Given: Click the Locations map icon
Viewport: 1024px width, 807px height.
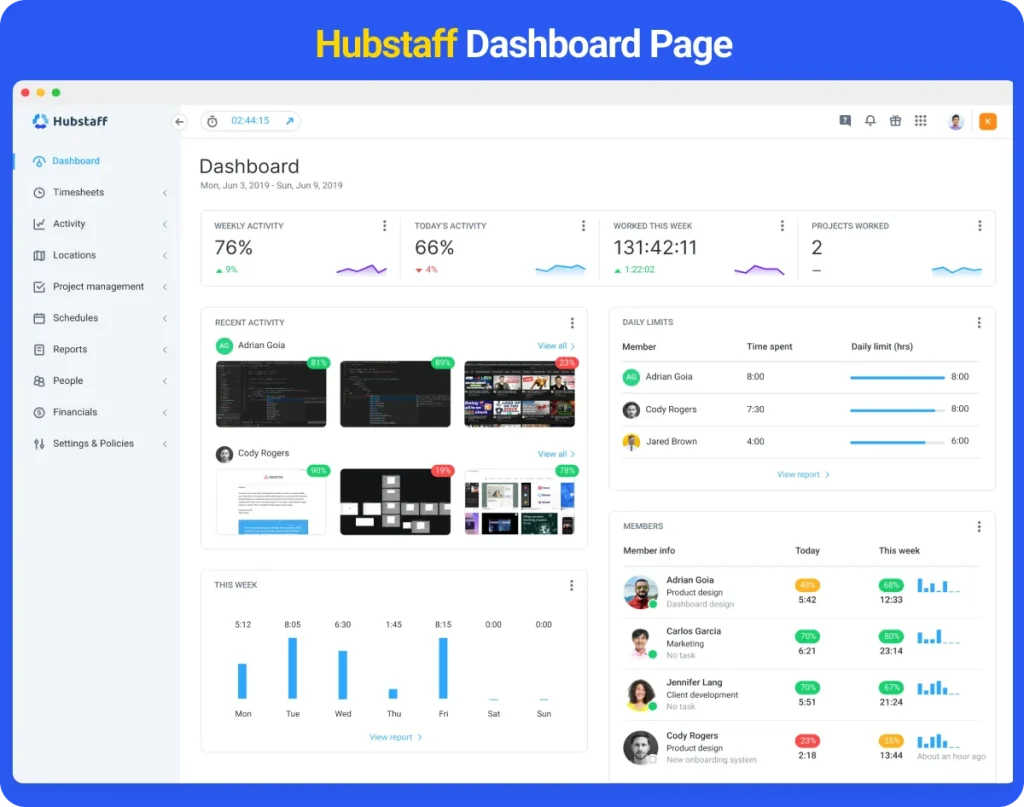Looking at the screenshot, I should coord(39,255).
